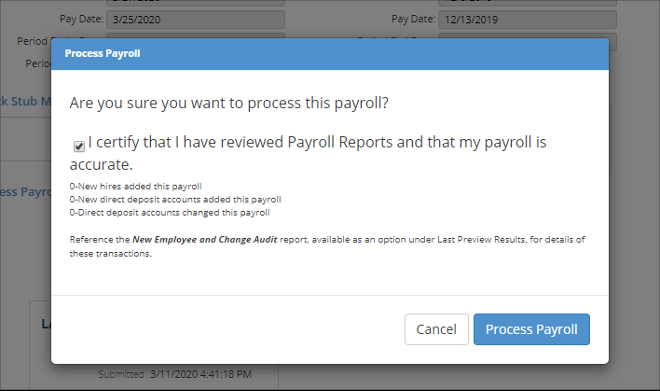
Task: Uncheck the payroll accuracy certification checkbox
Action: point(79,146)
